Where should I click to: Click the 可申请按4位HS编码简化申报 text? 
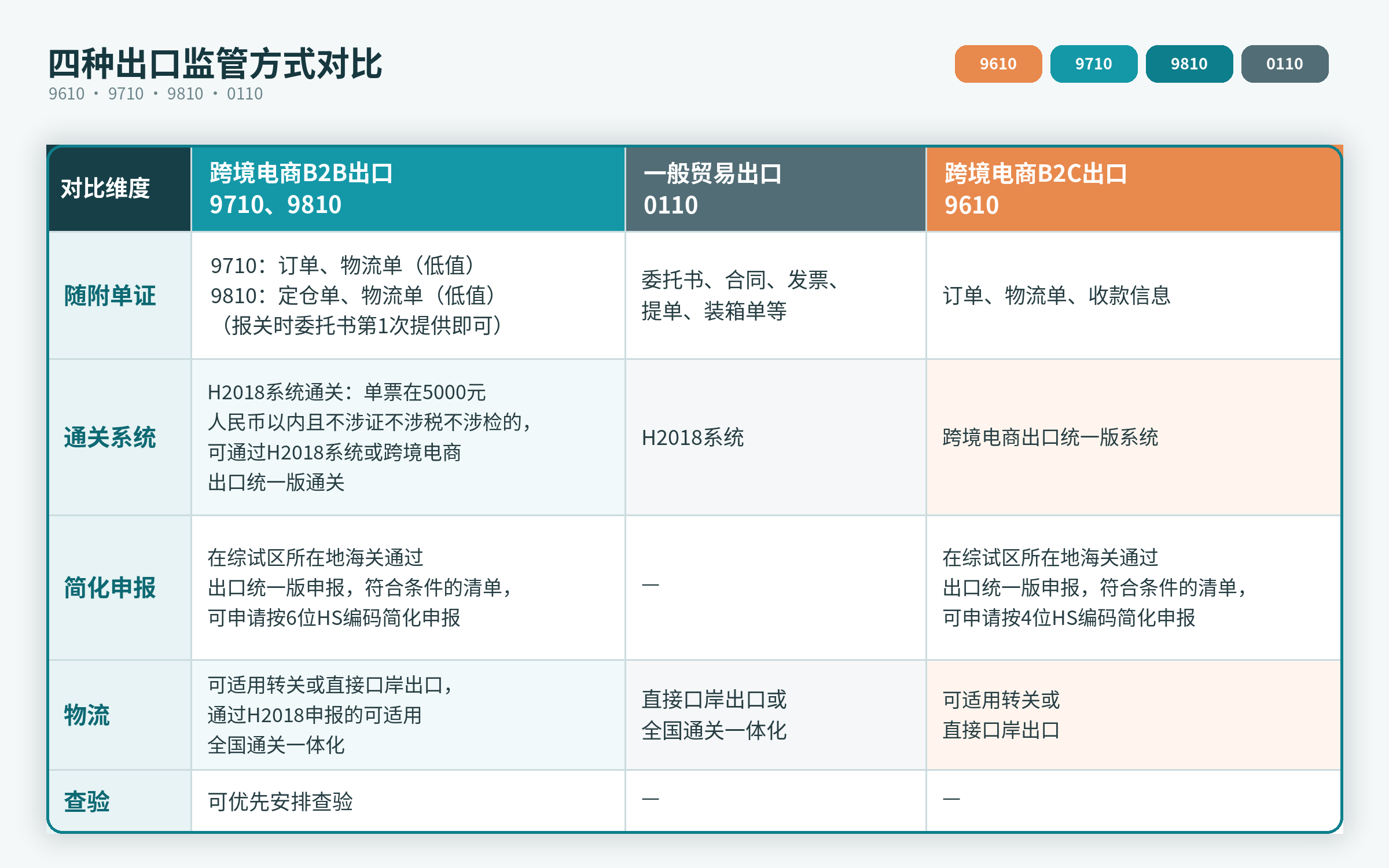pos(1069,618)
